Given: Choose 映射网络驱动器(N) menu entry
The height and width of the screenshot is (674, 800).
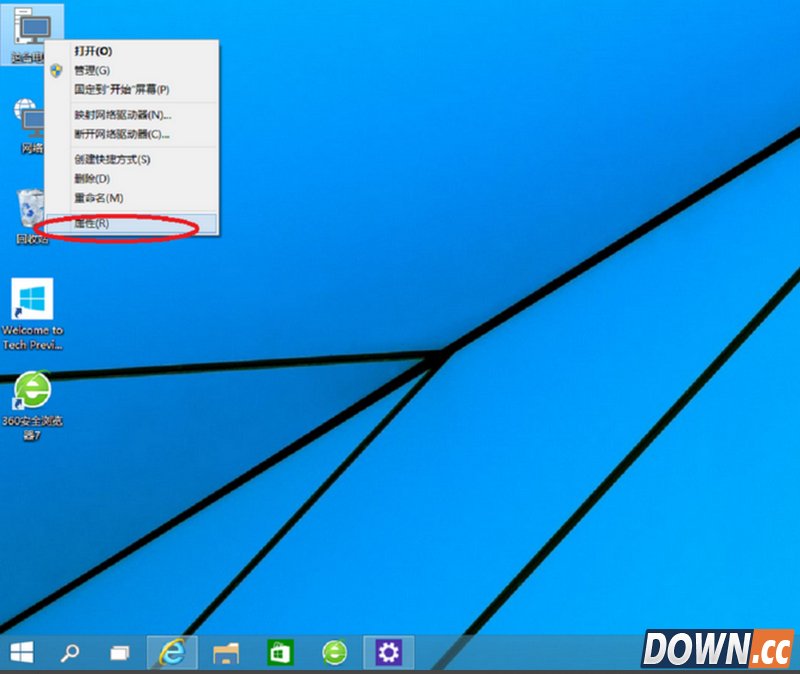Looking at the screenshot, I should click(120, 115).
